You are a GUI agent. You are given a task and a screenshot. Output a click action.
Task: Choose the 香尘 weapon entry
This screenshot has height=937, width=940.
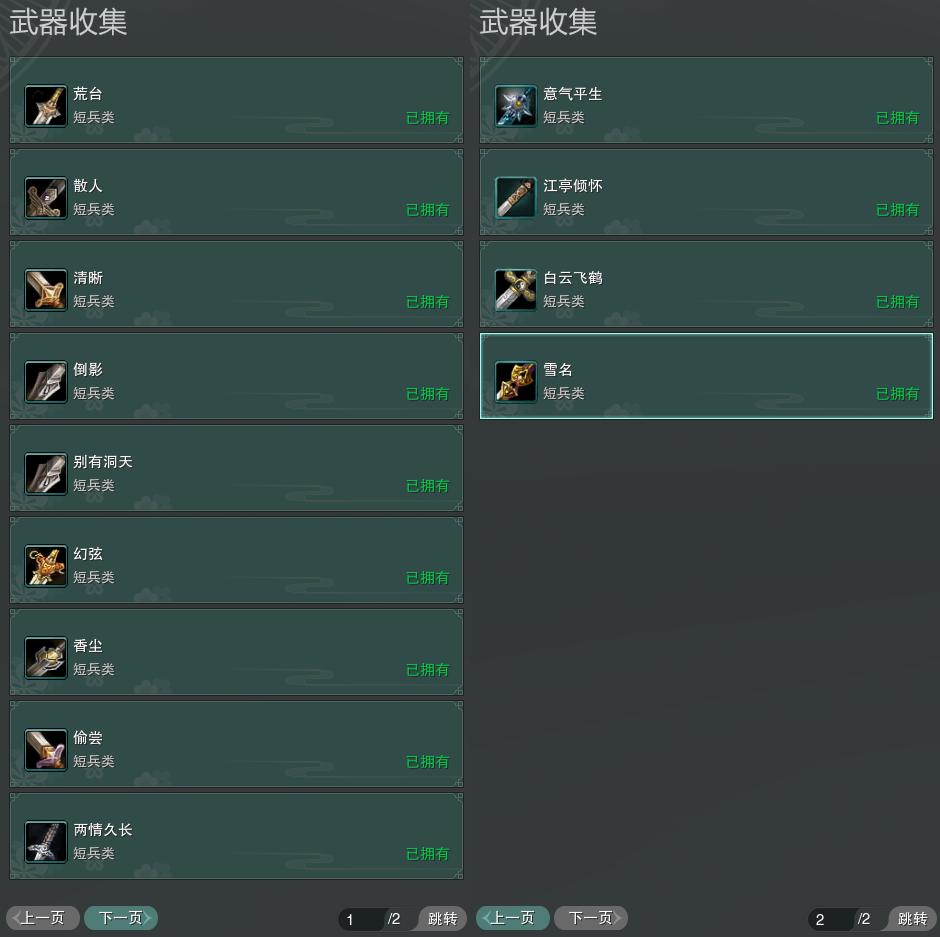236,652
